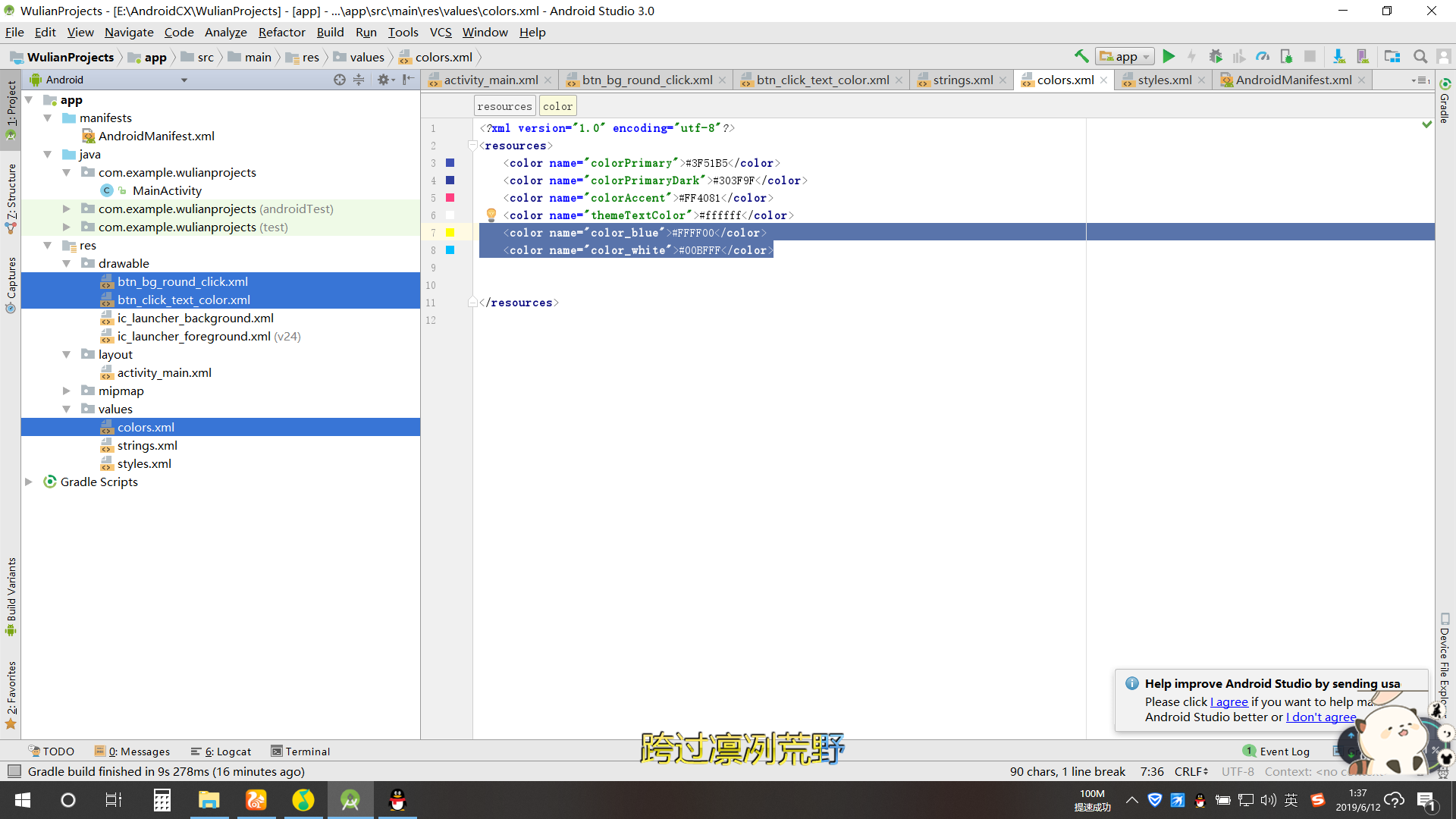
Task: Open the Refactor menu
Action: pyautogui.click(x=281, y=32)
